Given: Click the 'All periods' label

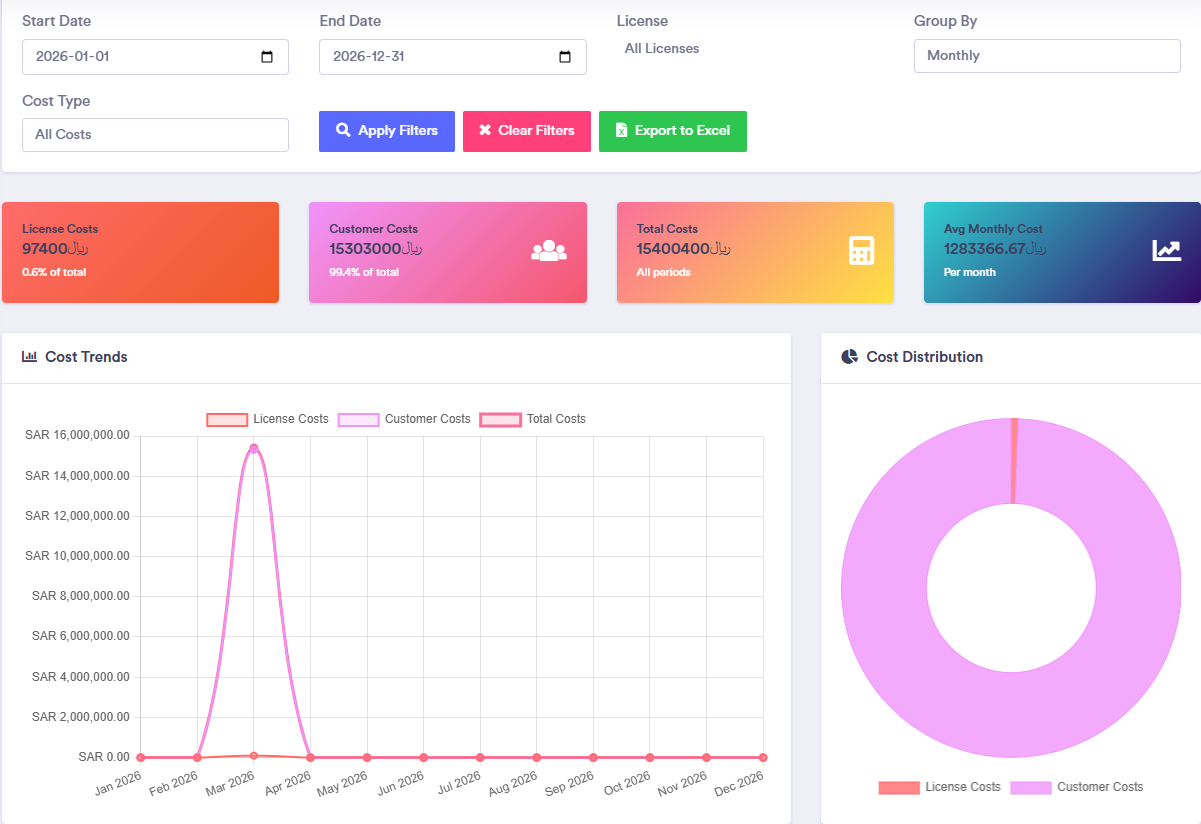Looking at the screenshot, I should [664, 272].
